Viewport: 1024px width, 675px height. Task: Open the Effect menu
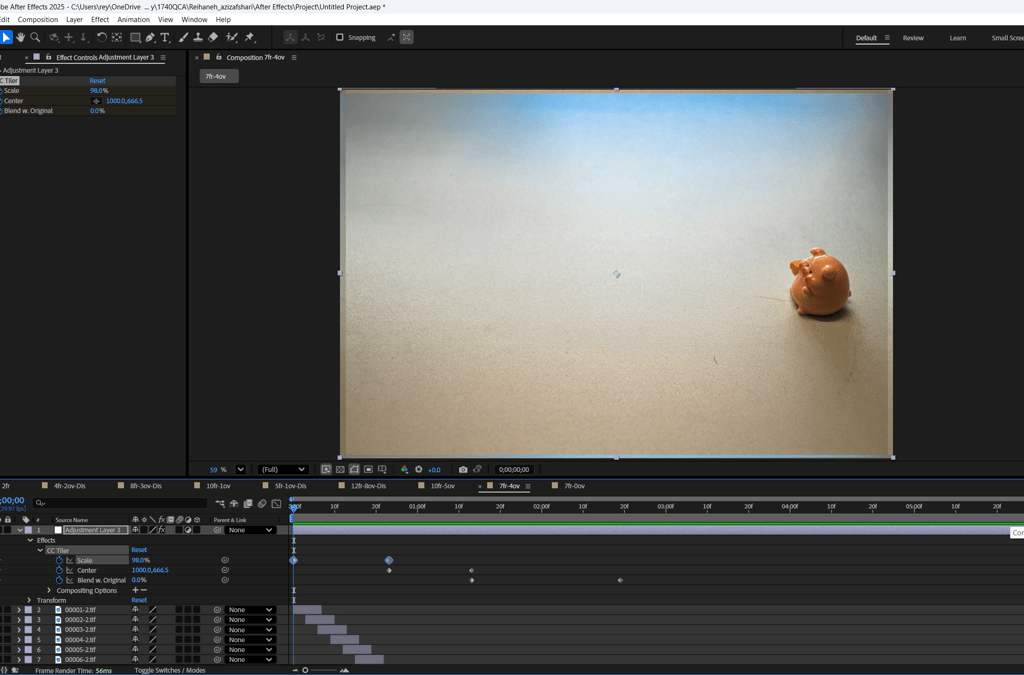(x=100, y=20)
